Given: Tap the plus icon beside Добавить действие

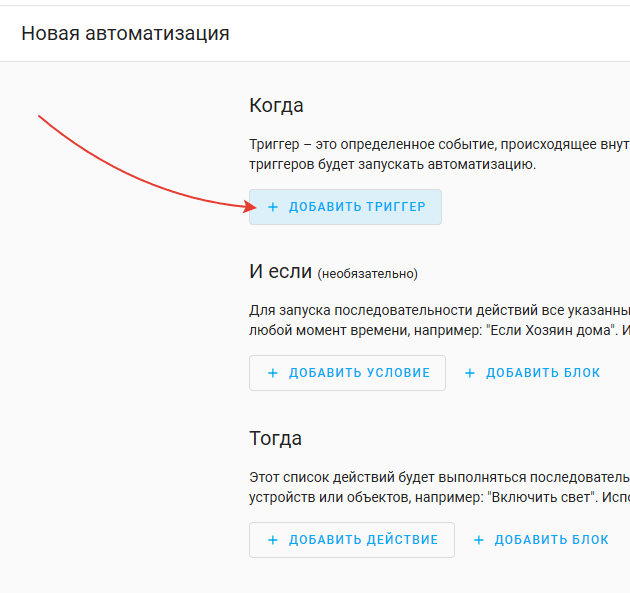Looking at the screenshot, I should click(272, 540).
